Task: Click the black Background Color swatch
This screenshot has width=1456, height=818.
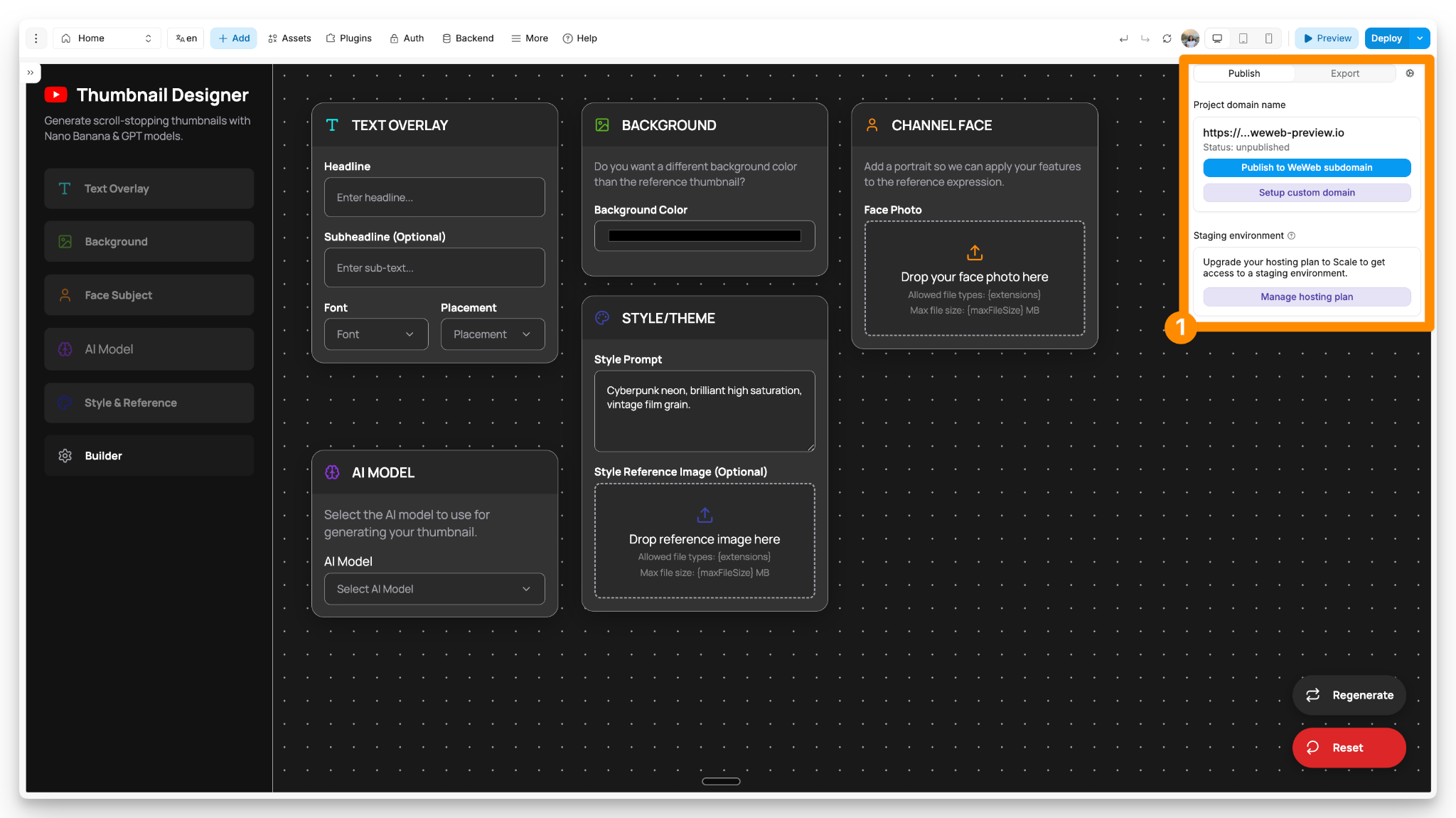Action: click(x=704, y=236)
